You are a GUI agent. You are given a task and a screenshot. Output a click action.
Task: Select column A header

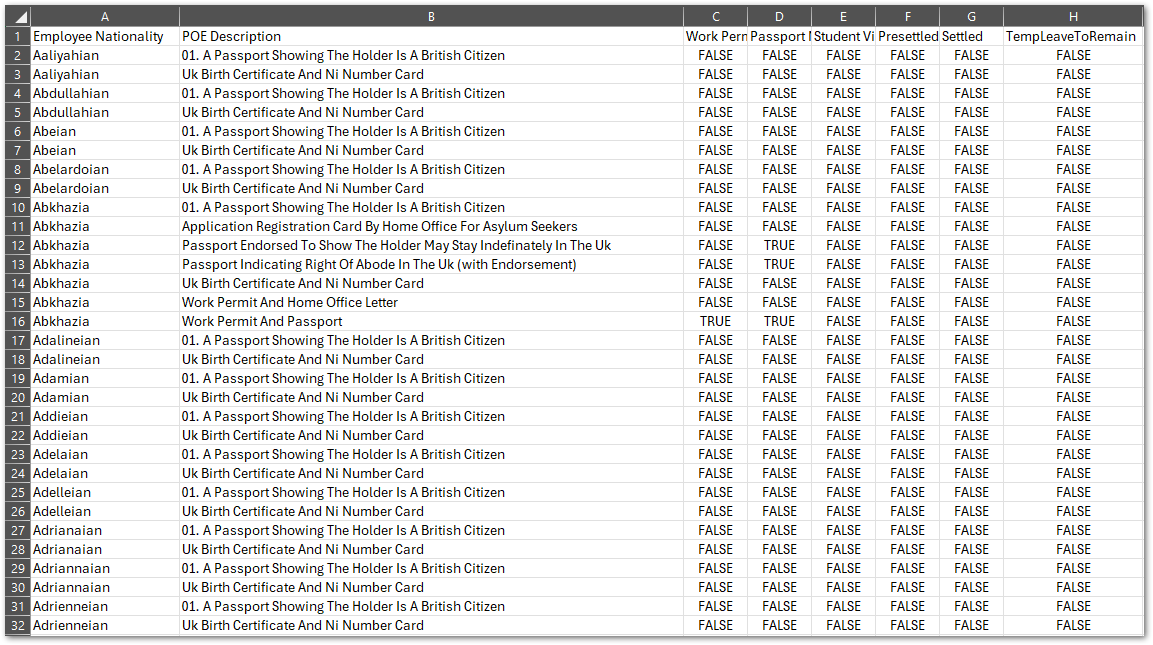tap(105, 17)
